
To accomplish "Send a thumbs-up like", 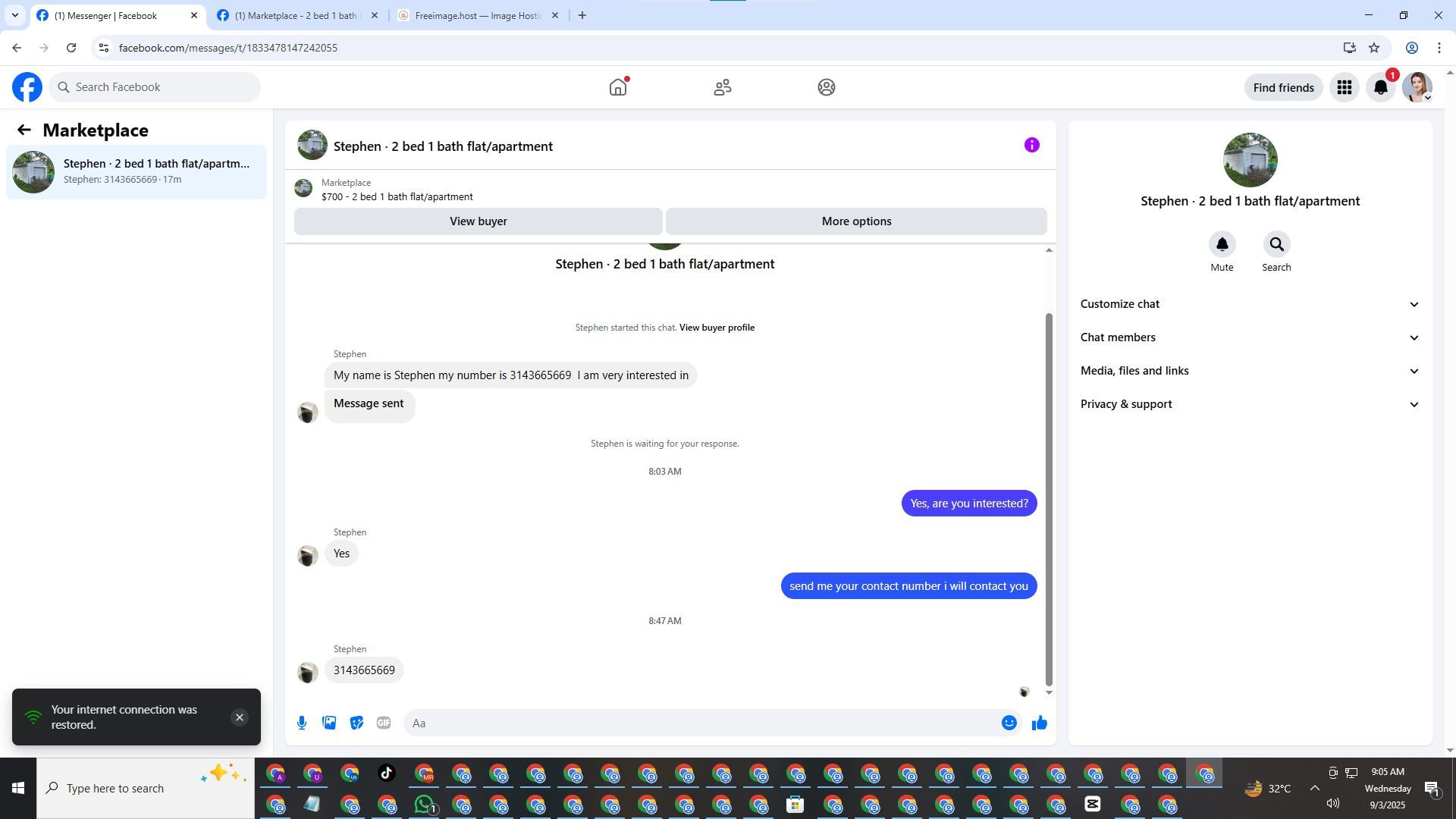I will [x=1040, y=723].
